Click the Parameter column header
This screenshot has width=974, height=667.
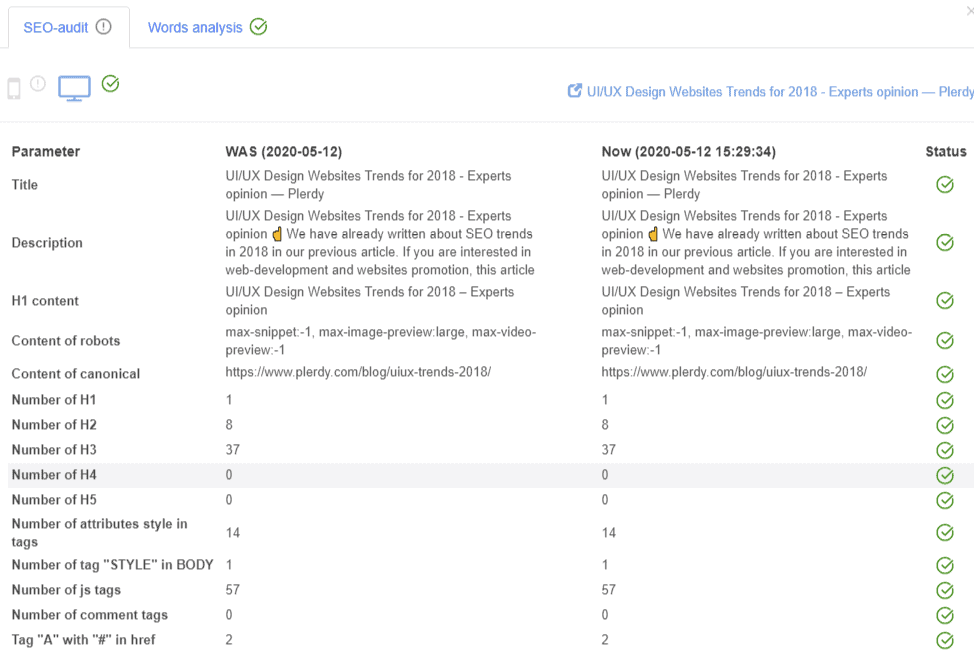click(x=46, y=152)
